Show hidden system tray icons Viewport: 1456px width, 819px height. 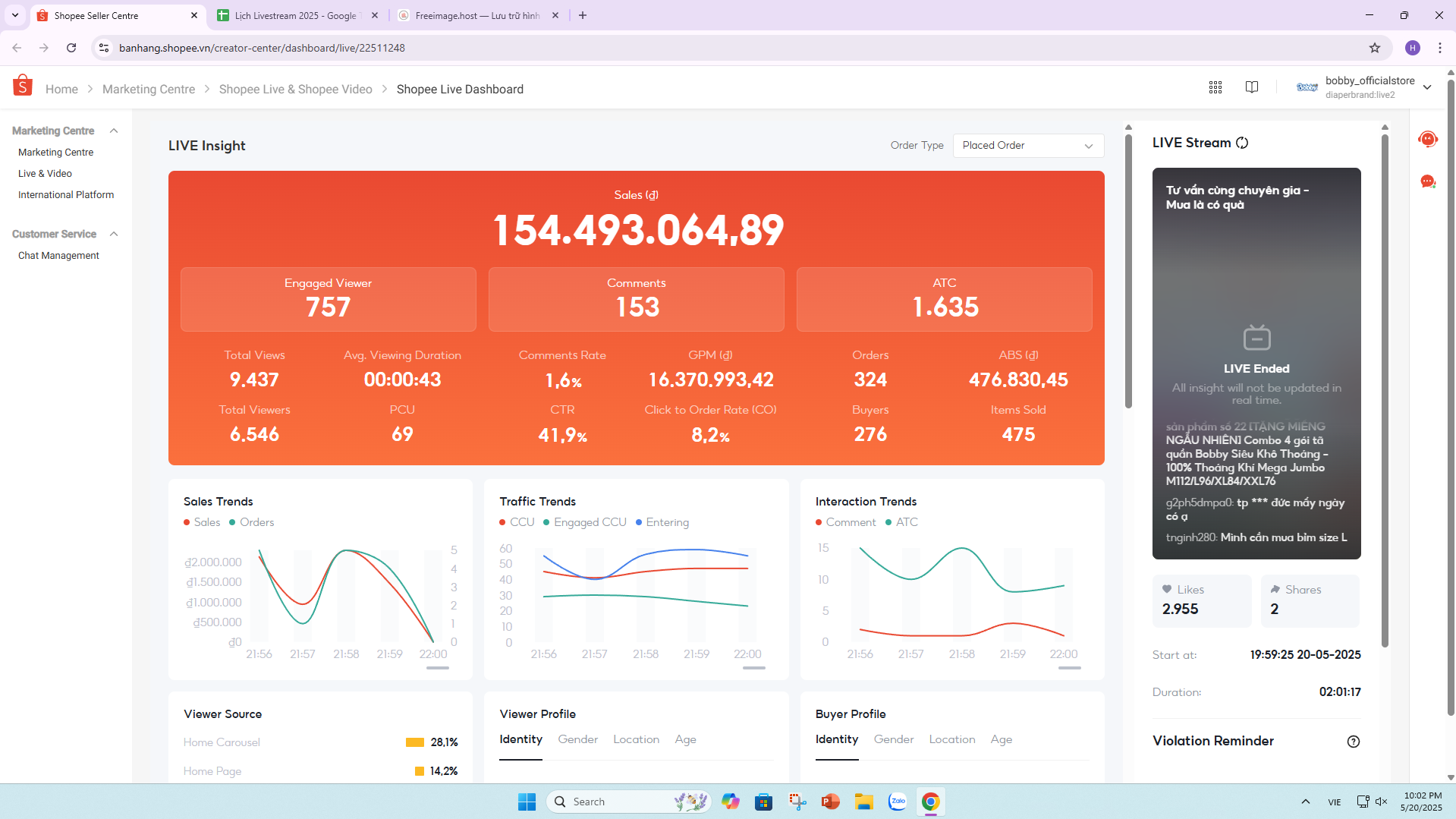1306,802
